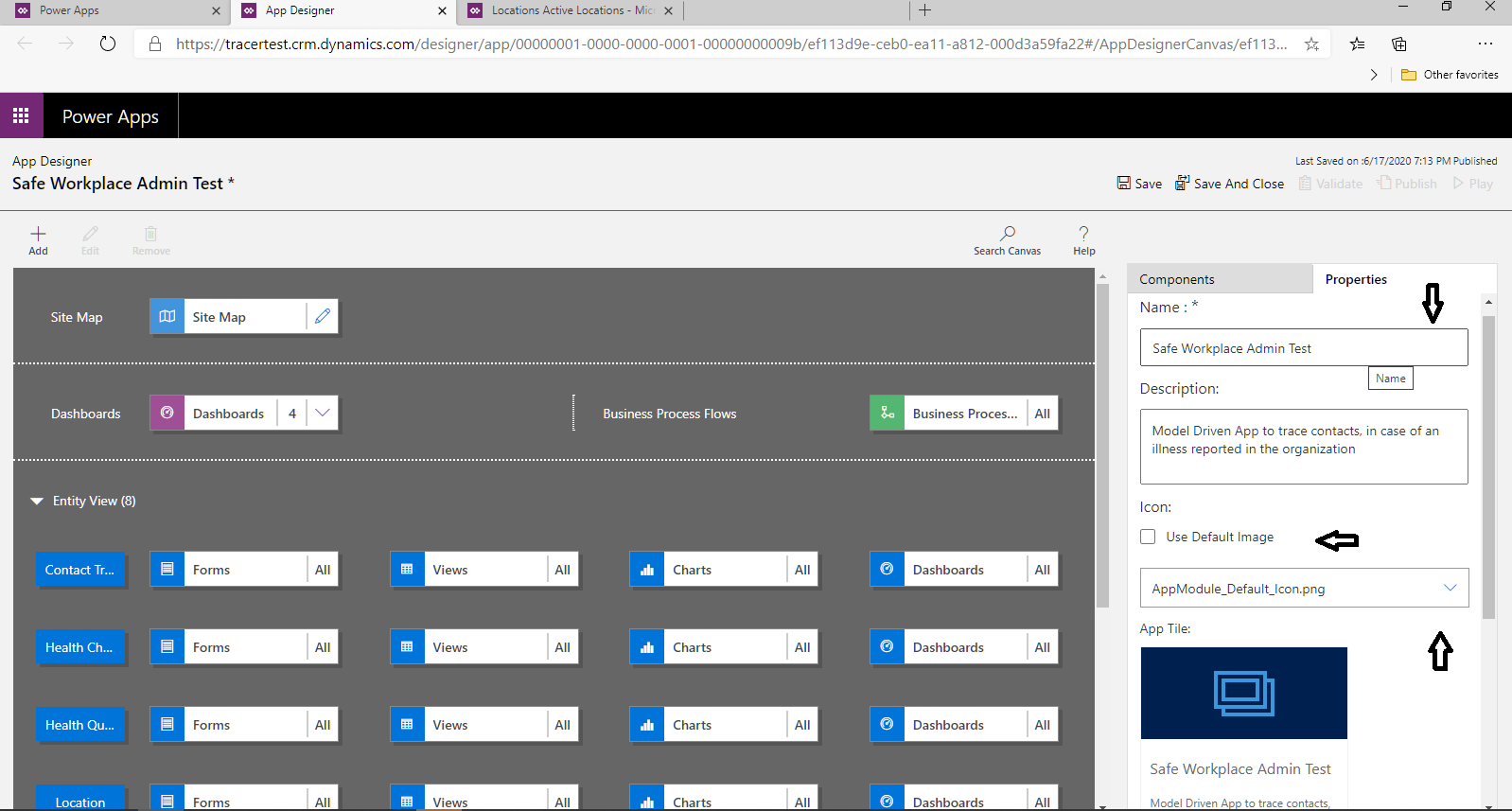Click Contact Tr... row Forms icon
The image size is (1512, 811).
point(167,569)
